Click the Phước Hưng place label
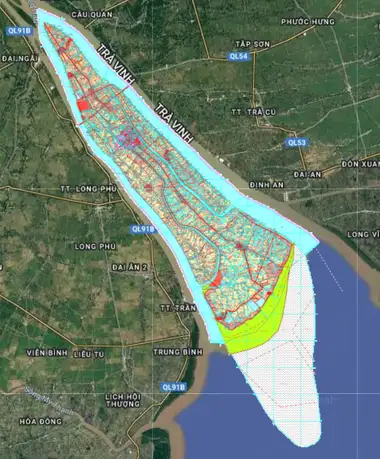 (308, 22)
